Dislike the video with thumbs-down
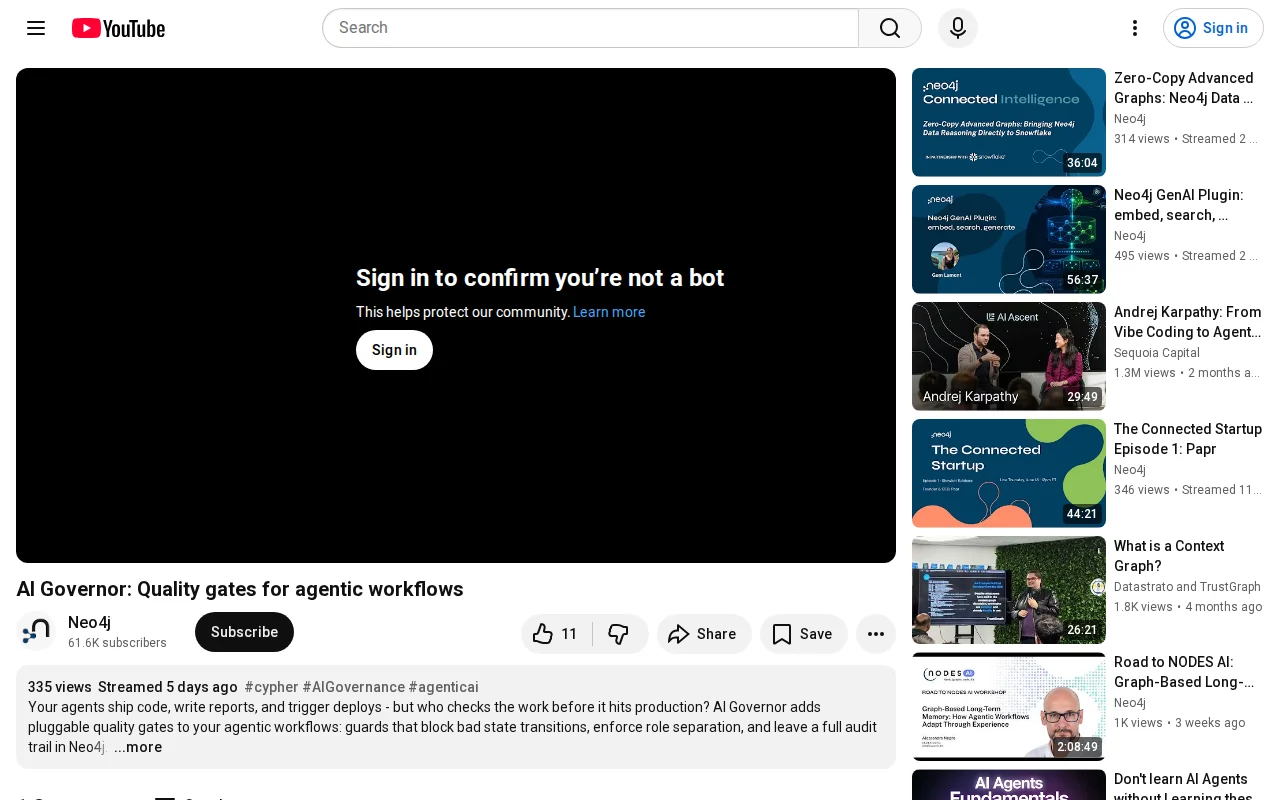 (620, 634)
